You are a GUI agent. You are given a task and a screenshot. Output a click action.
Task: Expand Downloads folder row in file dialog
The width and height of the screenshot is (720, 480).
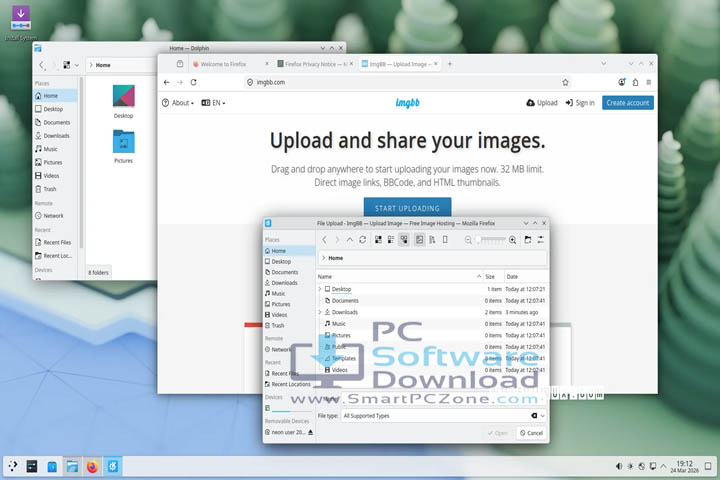tap(320, 312)
